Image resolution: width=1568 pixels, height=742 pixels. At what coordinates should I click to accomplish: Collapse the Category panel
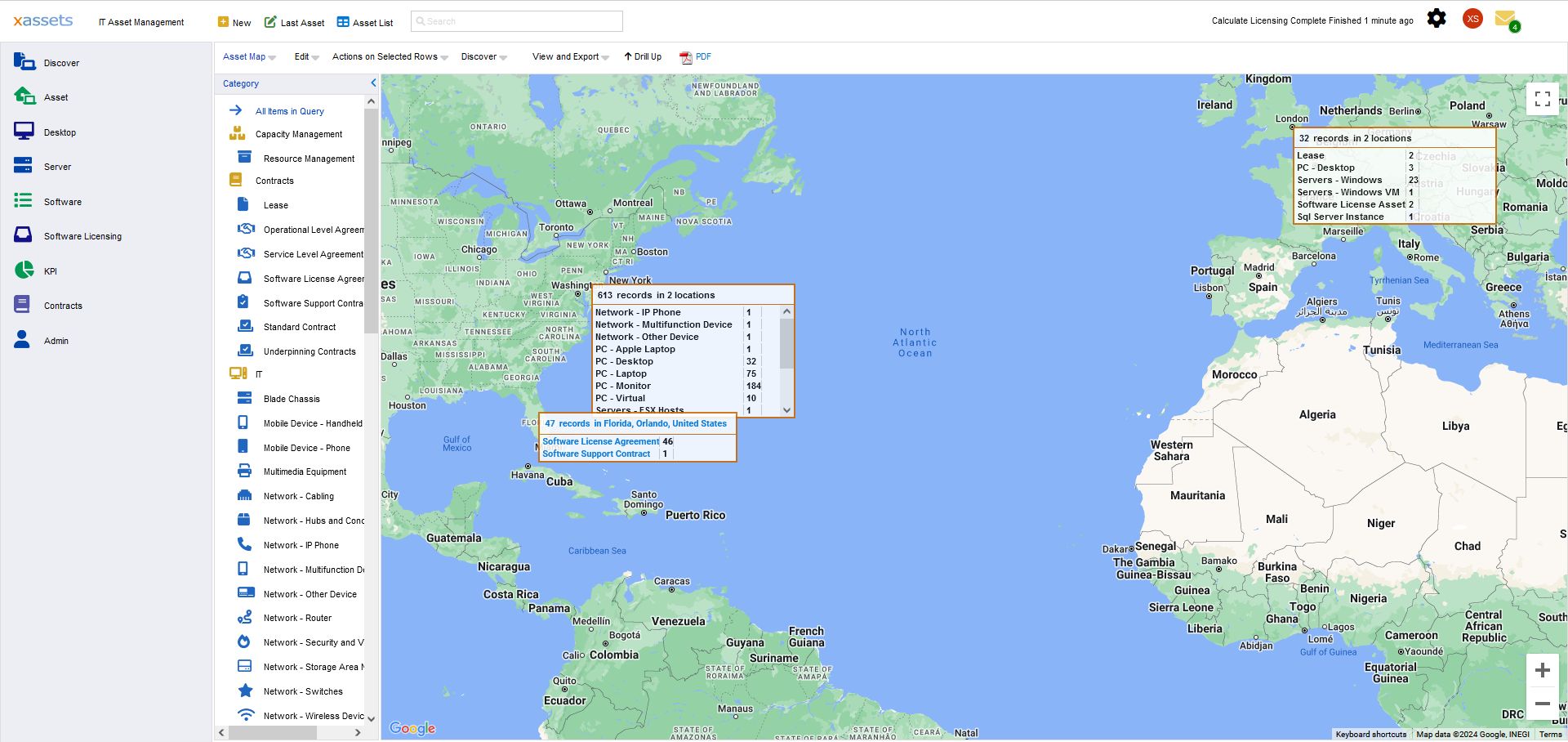coord(373,83)
